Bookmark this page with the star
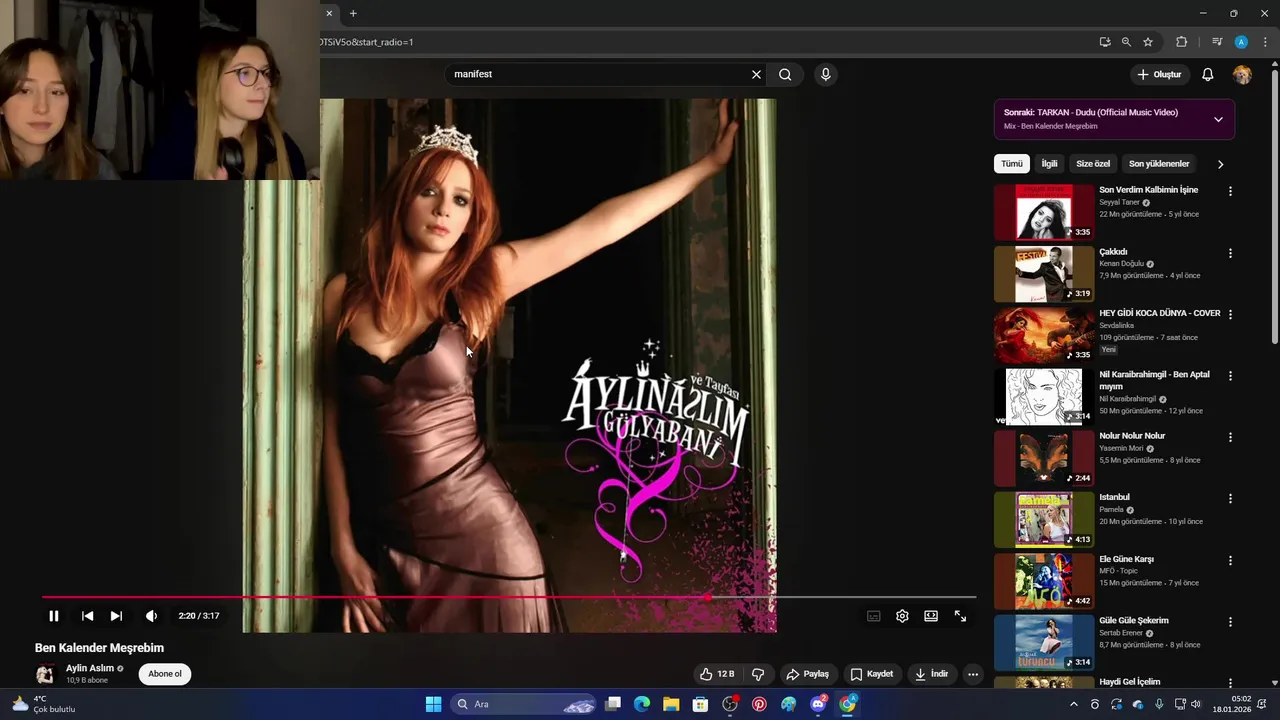The image size is (1280, 720). coord(1148,42)
